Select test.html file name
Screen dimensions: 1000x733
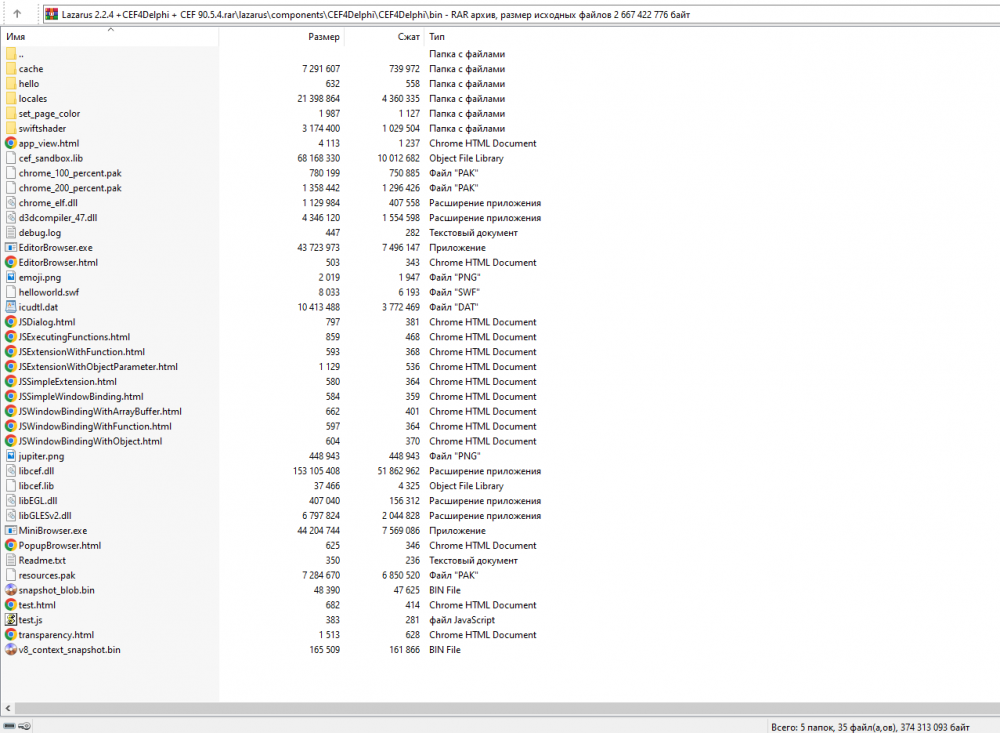pos(37,605)
